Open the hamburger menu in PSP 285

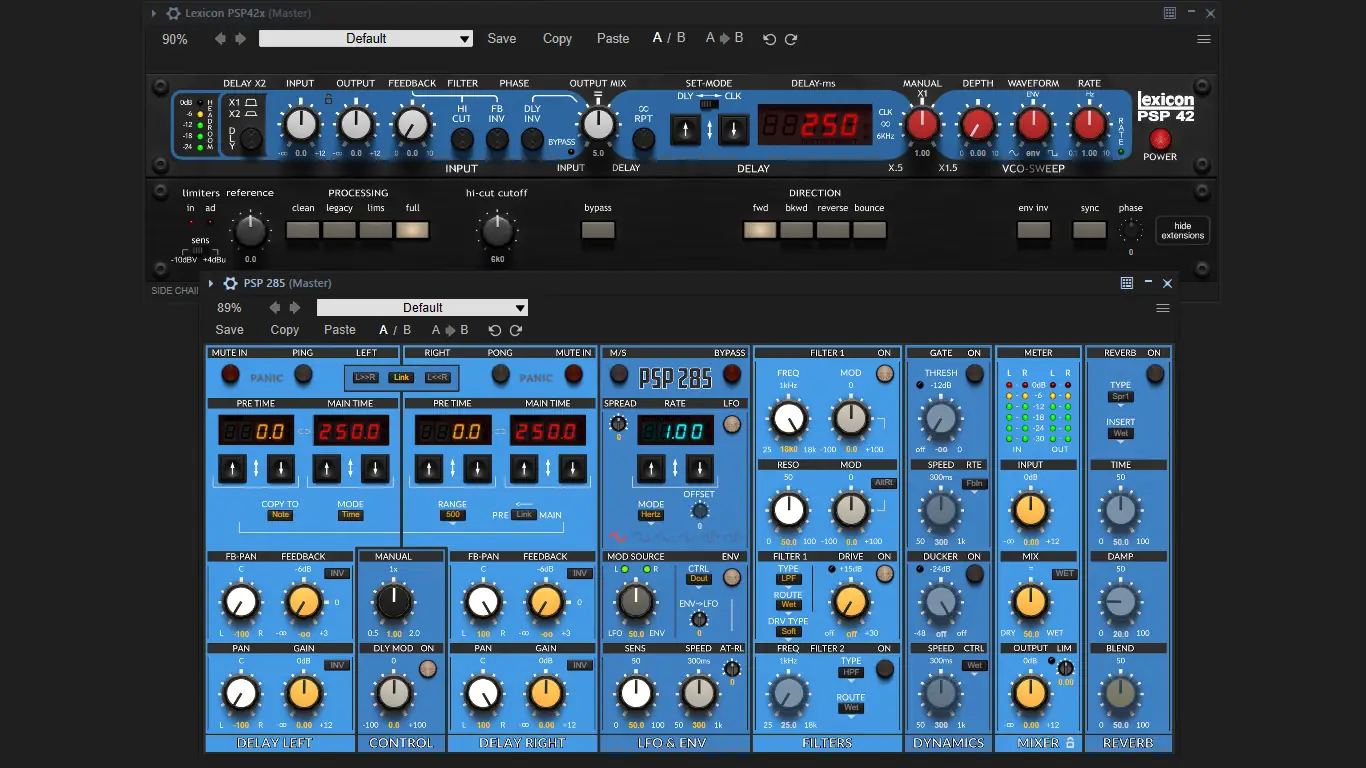(x=1163, y=308)
